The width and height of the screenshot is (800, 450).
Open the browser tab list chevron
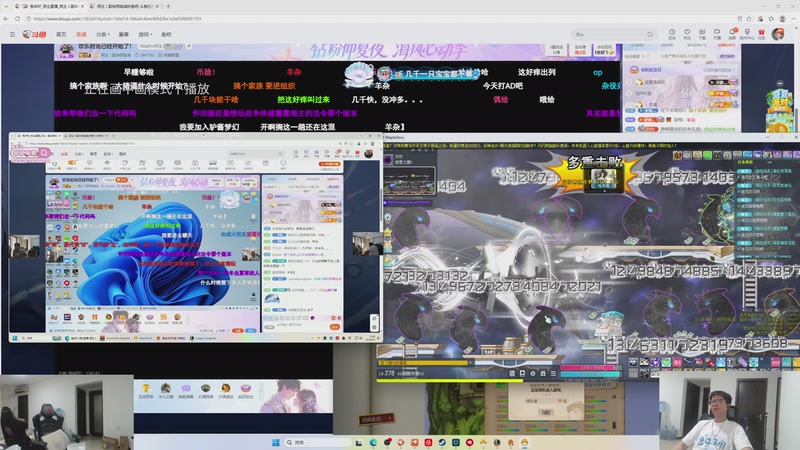(x=5, y=6)
